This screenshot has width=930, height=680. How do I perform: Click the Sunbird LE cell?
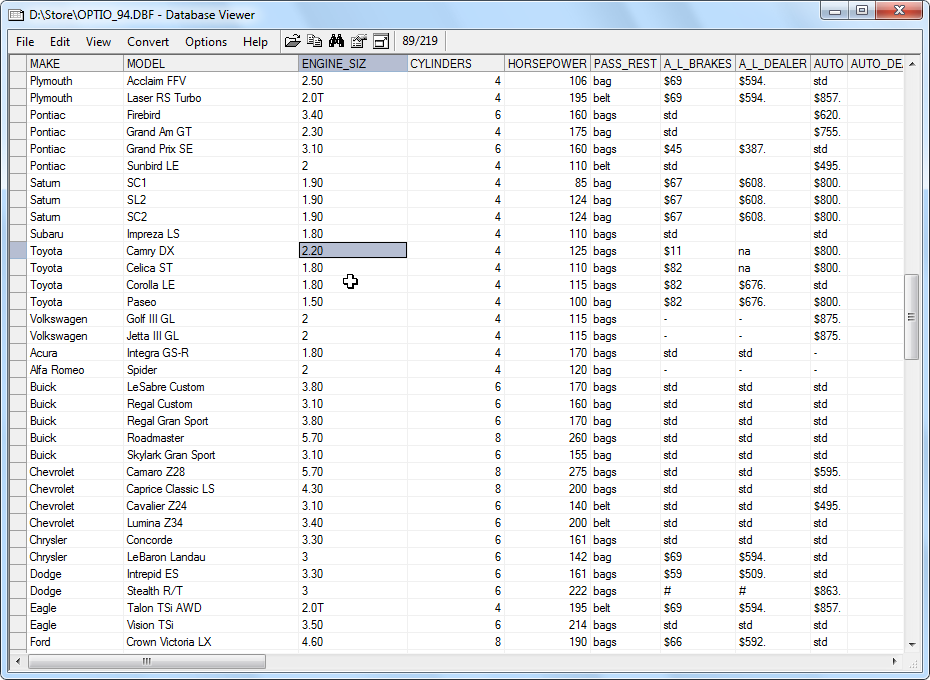click(211, 166)
